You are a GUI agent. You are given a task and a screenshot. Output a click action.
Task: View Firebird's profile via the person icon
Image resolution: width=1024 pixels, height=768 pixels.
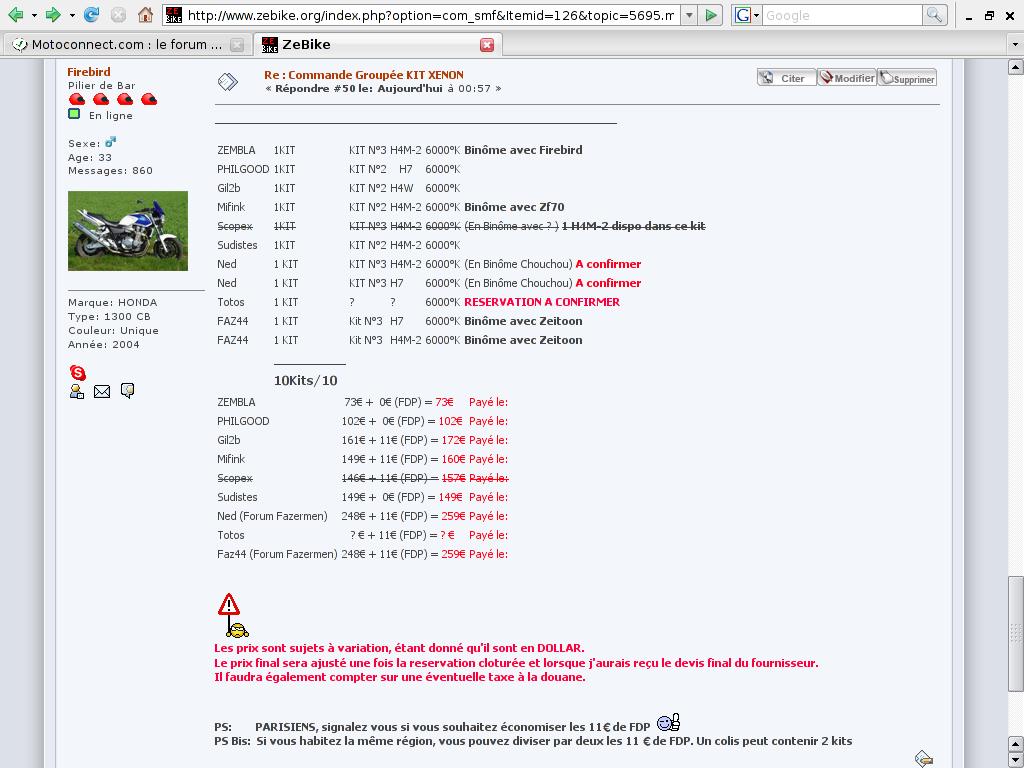tap(77, 392)
